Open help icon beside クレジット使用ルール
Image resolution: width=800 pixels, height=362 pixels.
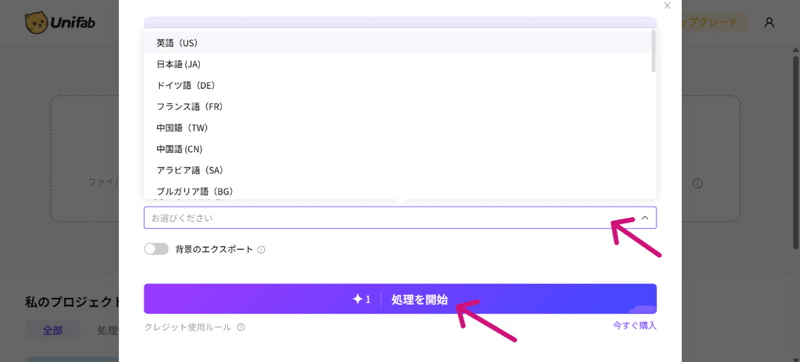tap(241, 327)
